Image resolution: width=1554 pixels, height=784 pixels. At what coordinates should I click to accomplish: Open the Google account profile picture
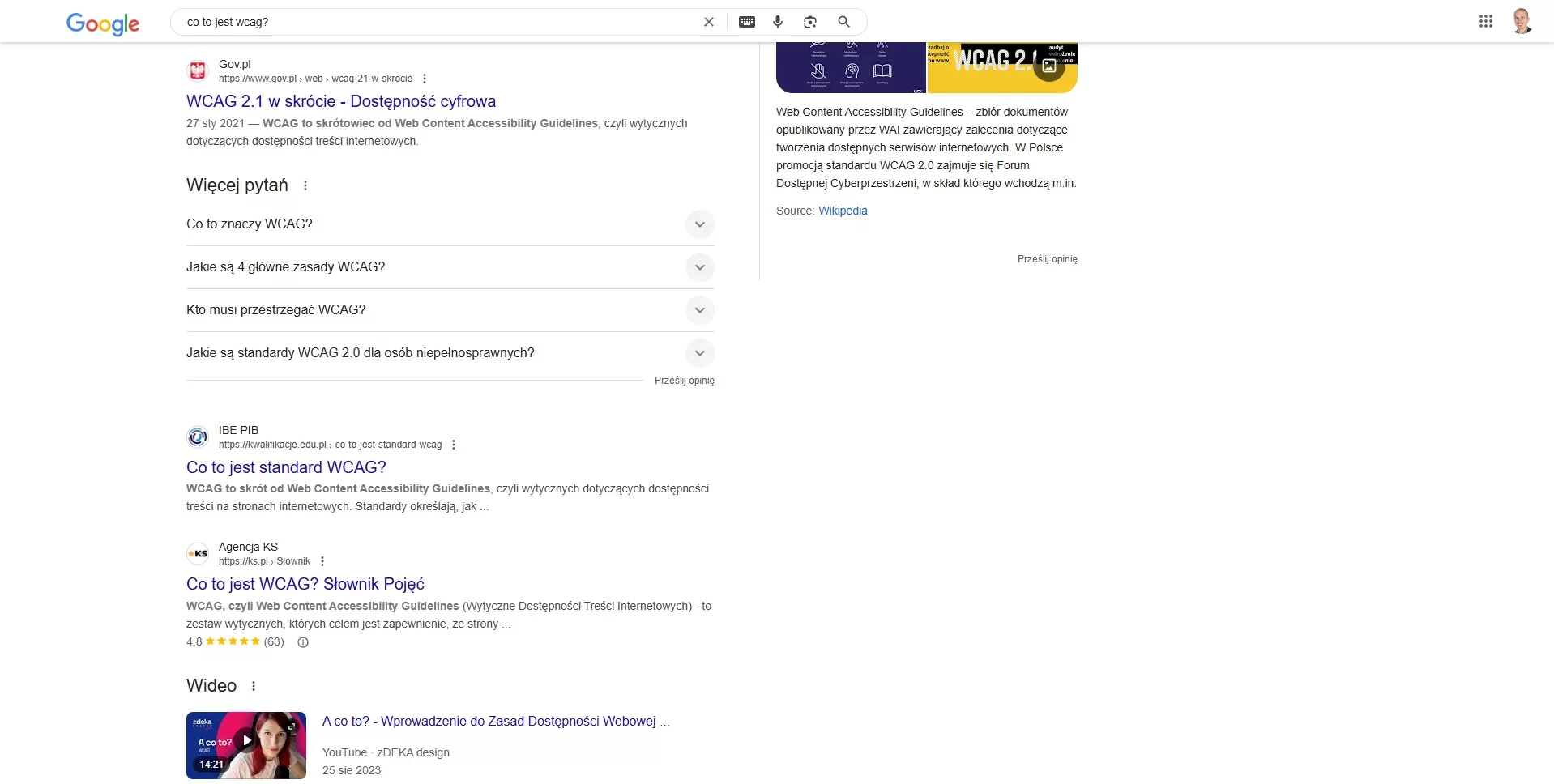pyautogui.click(x=1522, y=22)
